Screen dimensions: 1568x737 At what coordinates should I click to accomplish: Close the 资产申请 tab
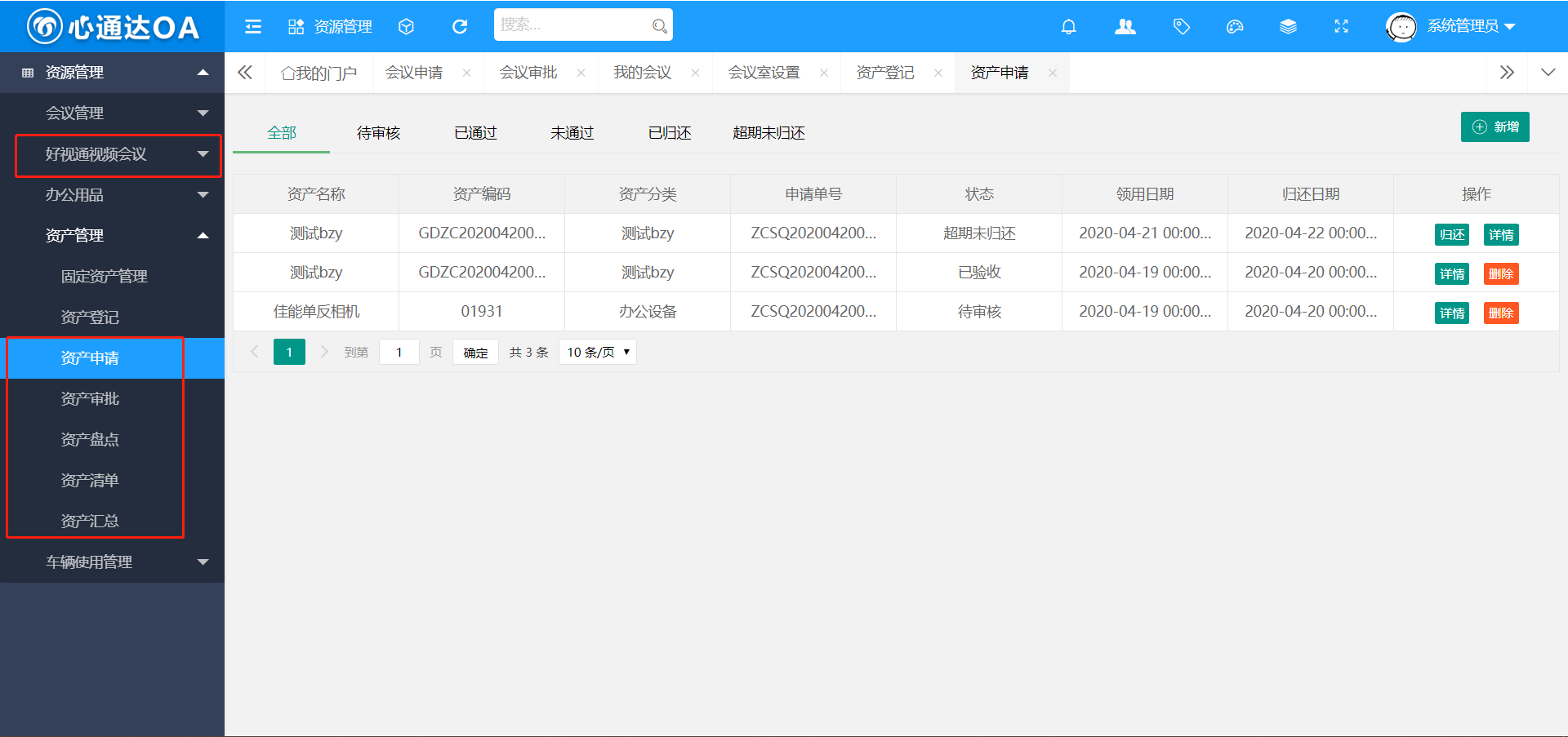coord(1053,73)
